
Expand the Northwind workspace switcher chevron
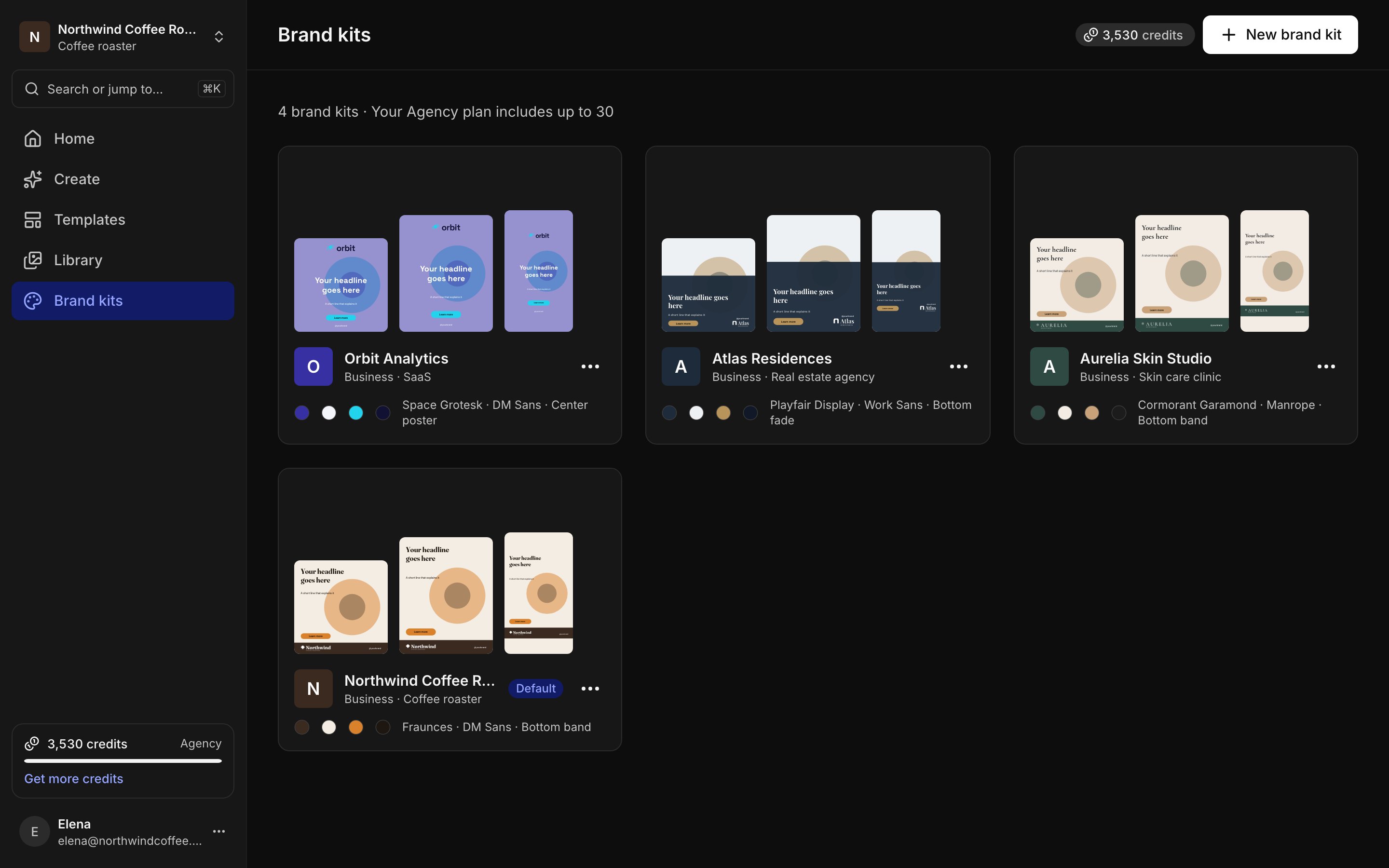218,37
